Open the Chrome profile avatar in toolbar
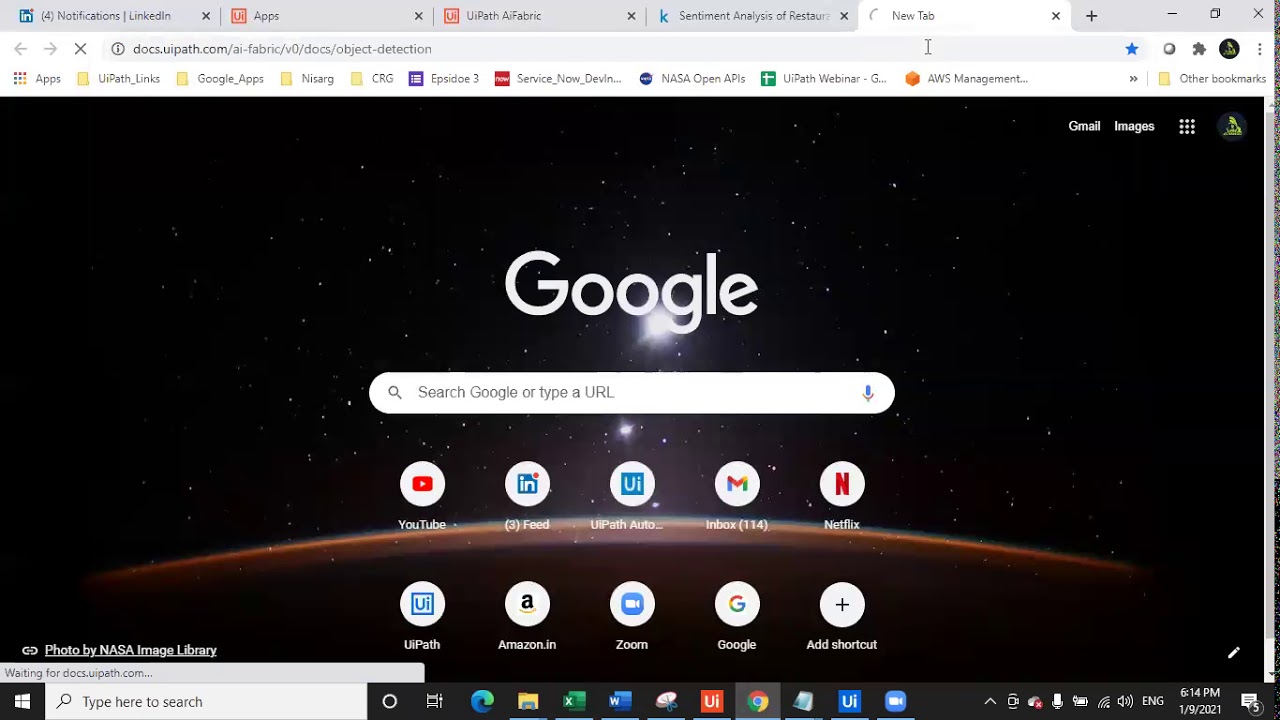 point(1230,49)
